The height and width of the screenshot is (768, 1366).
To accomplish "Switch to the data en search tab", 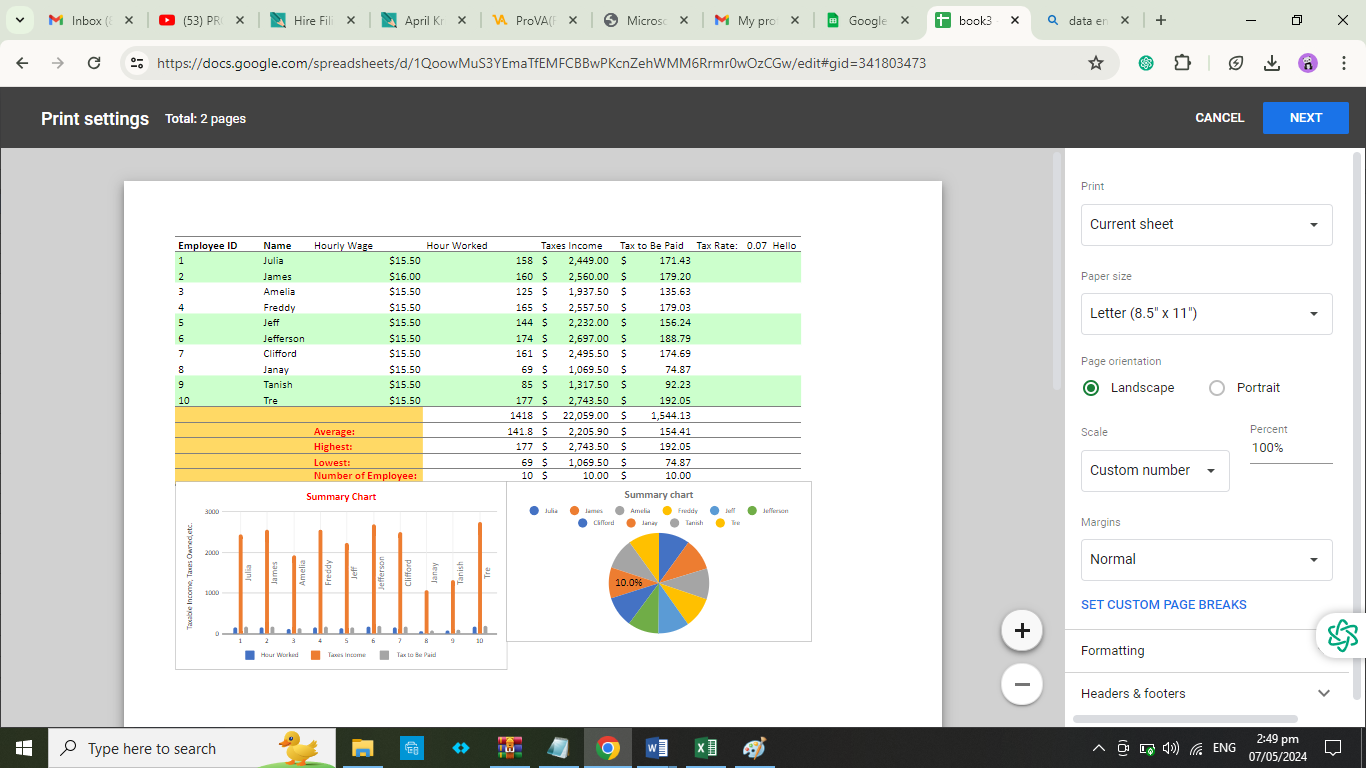I will point(1088,20).
